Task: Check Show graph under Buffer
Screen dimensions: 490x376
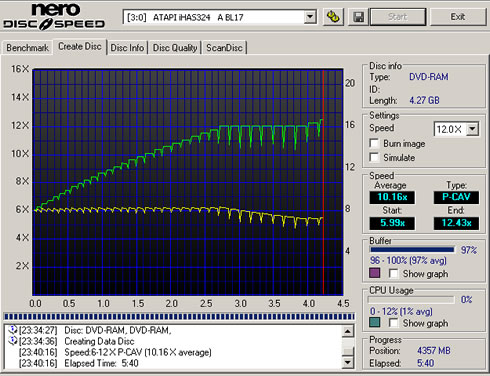Action: [394, 274]
